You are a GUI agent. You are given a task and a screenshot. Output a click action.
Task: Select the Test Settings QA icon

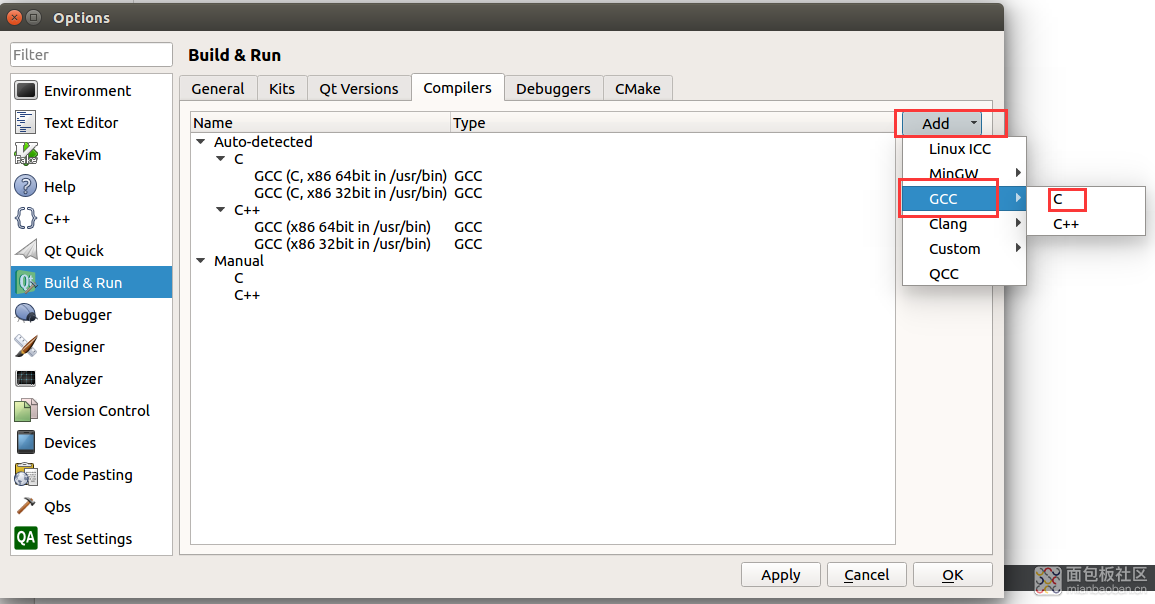26,538
